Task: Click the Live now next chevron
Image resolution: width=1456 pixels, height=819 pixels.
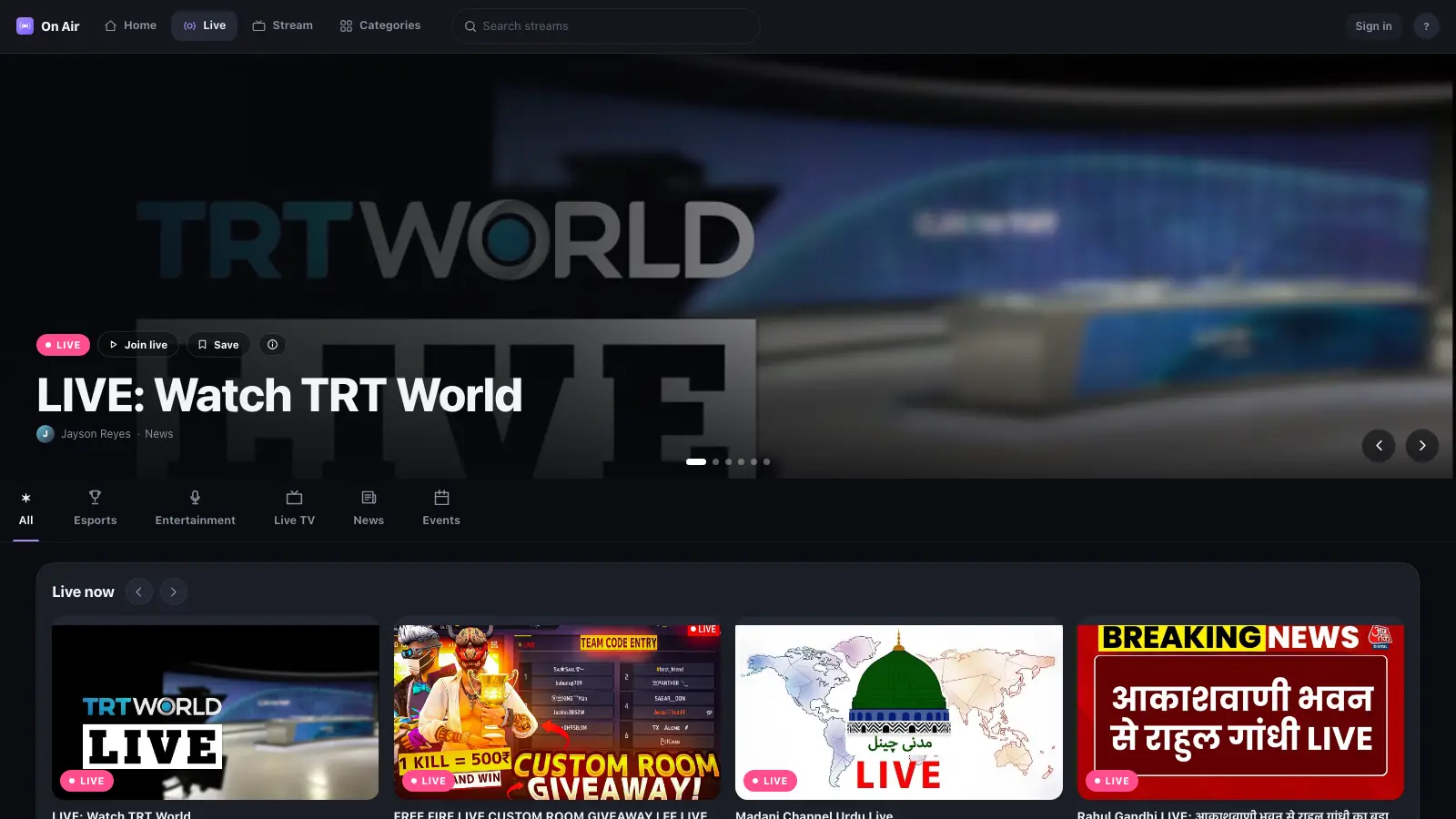Action: (174, 591)
